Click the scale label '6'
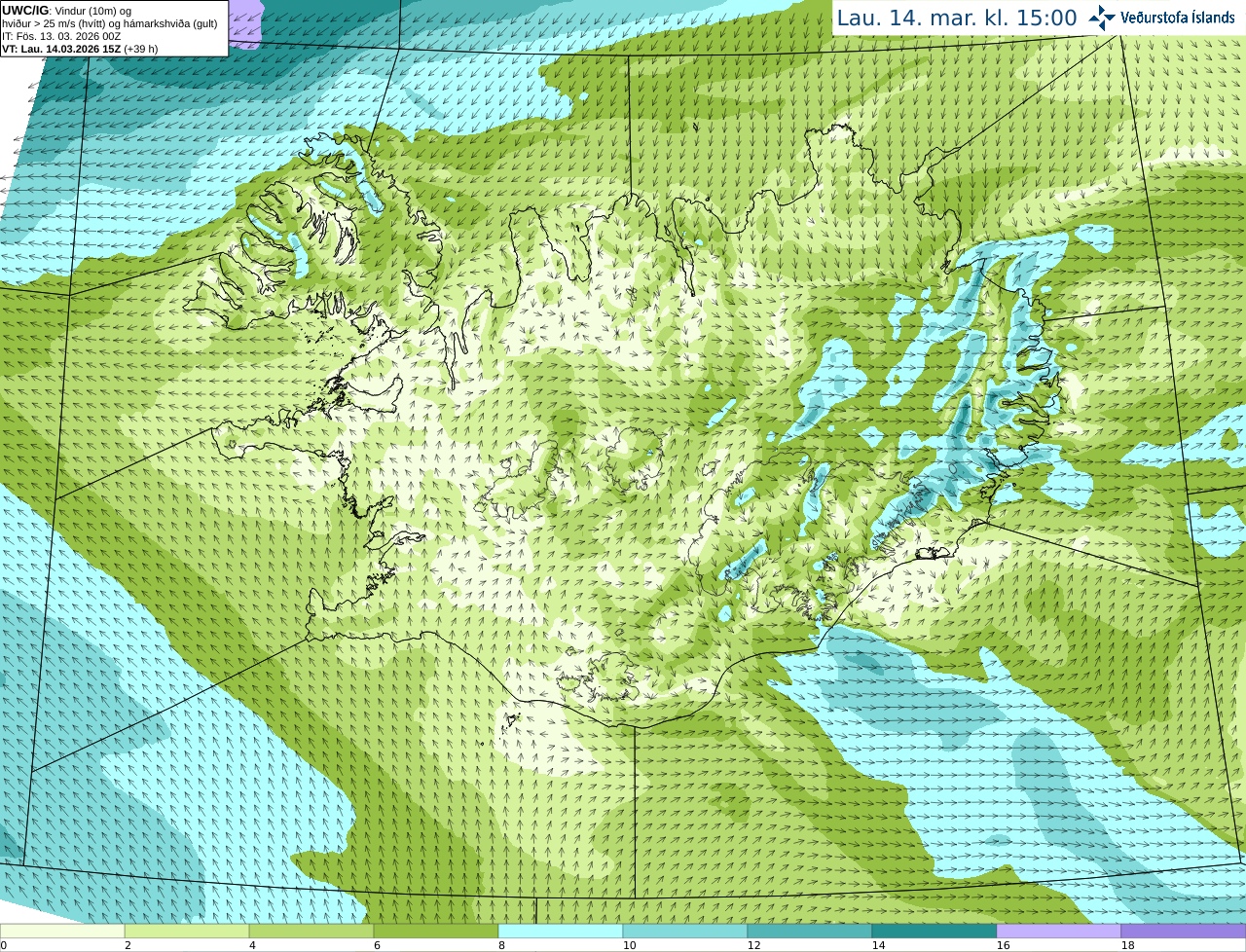 point(377,945)
